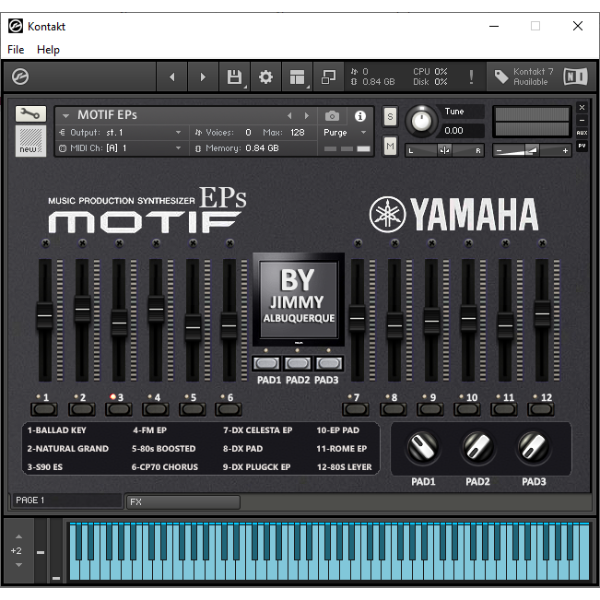Click the exclamation warning icon
600x600 pixels.
pos(471,77)
